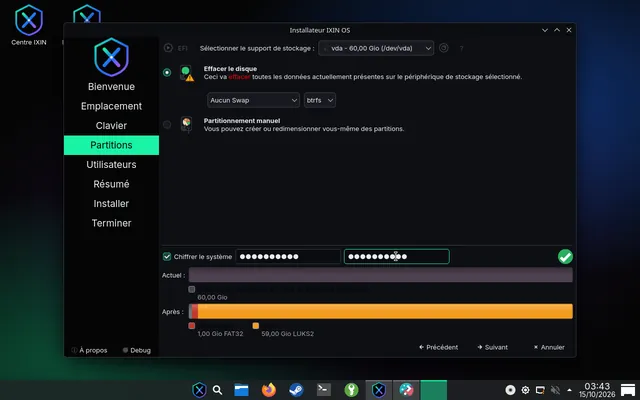Open the IXIN start menu in taskbar
This screenshot has height=400, width=640.
tap(199, 390)
